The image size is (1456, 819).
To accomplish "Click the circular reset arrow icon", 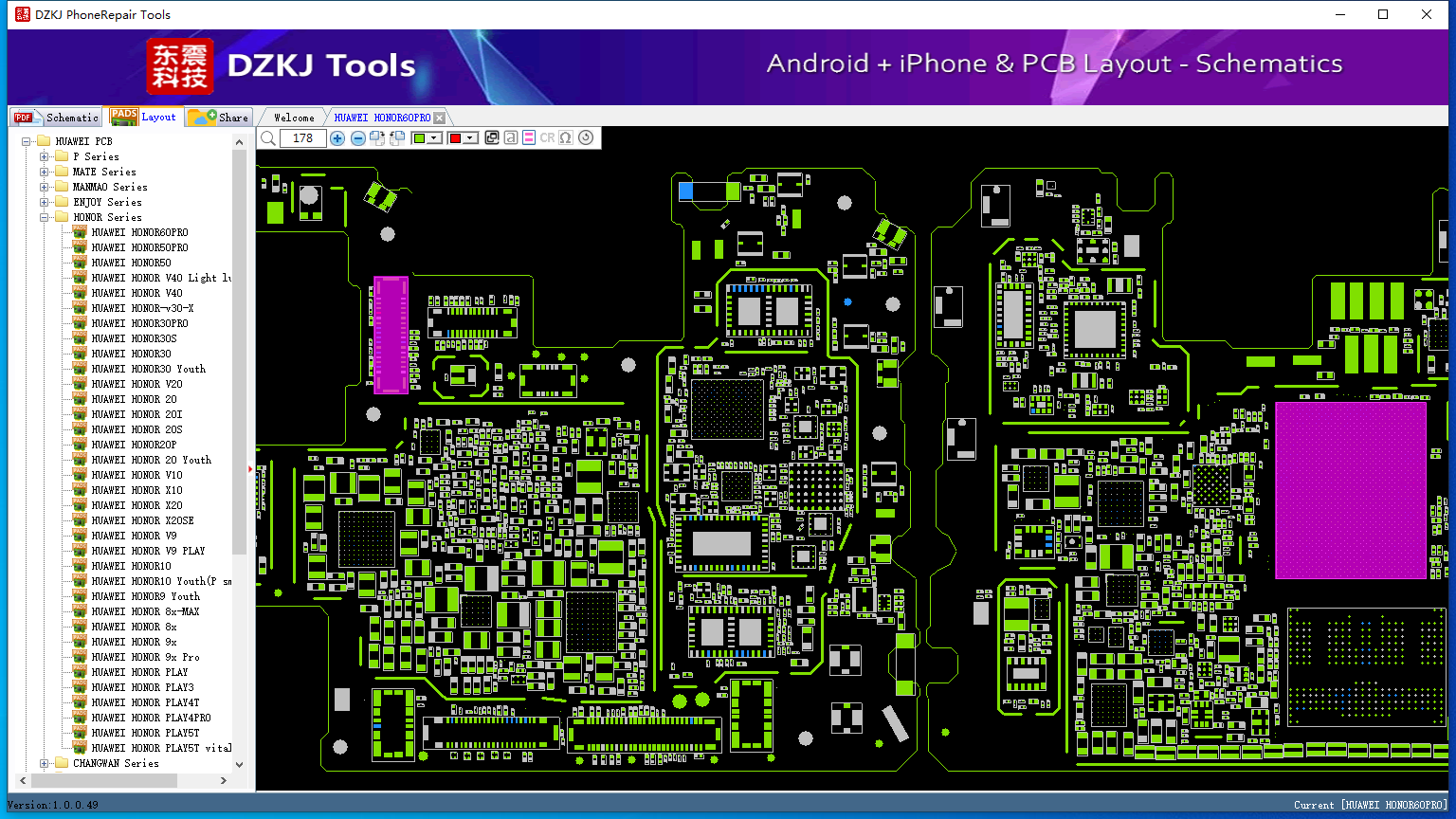I will pos(586,138).
